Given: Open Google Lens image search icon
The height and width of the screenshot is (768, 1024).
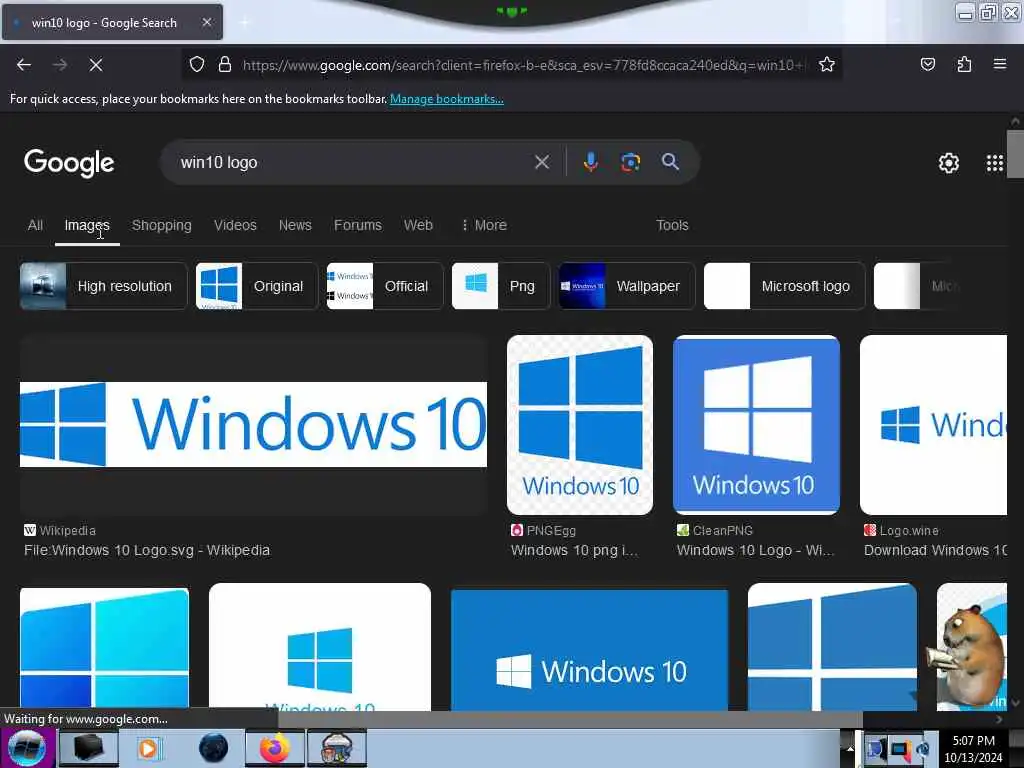Looking at the screenshot, I should click(630, 162).
